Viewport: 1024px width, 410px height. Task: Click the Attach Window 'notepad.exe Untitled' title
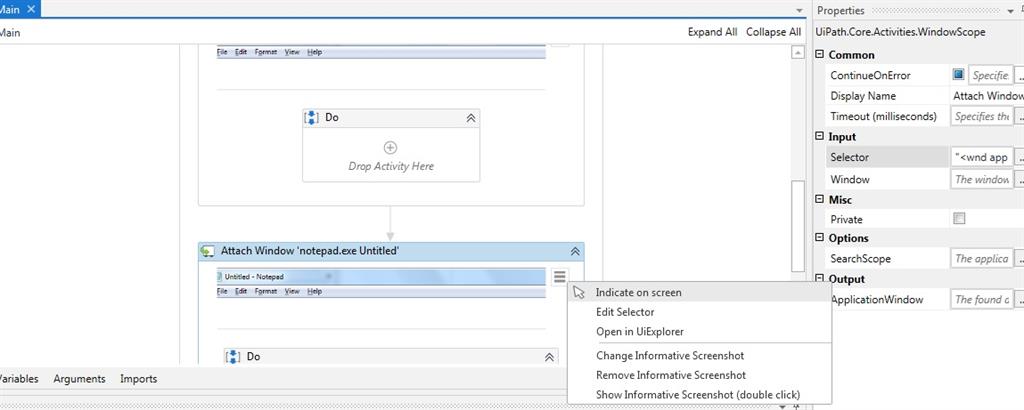310,251
